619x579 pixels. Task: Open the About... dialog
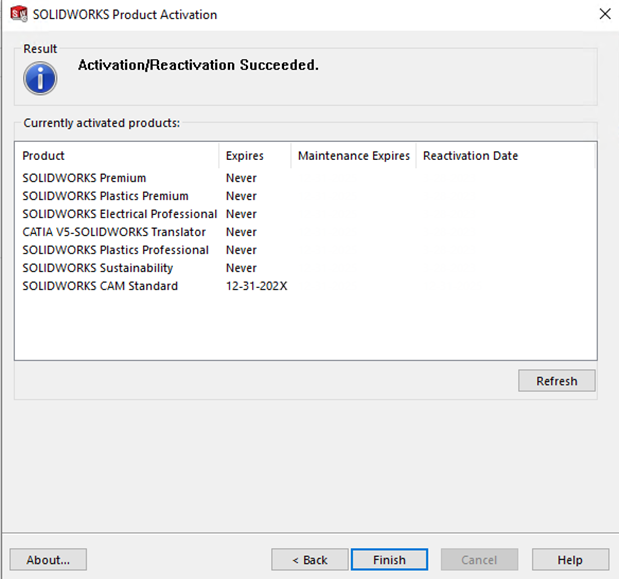48,559
